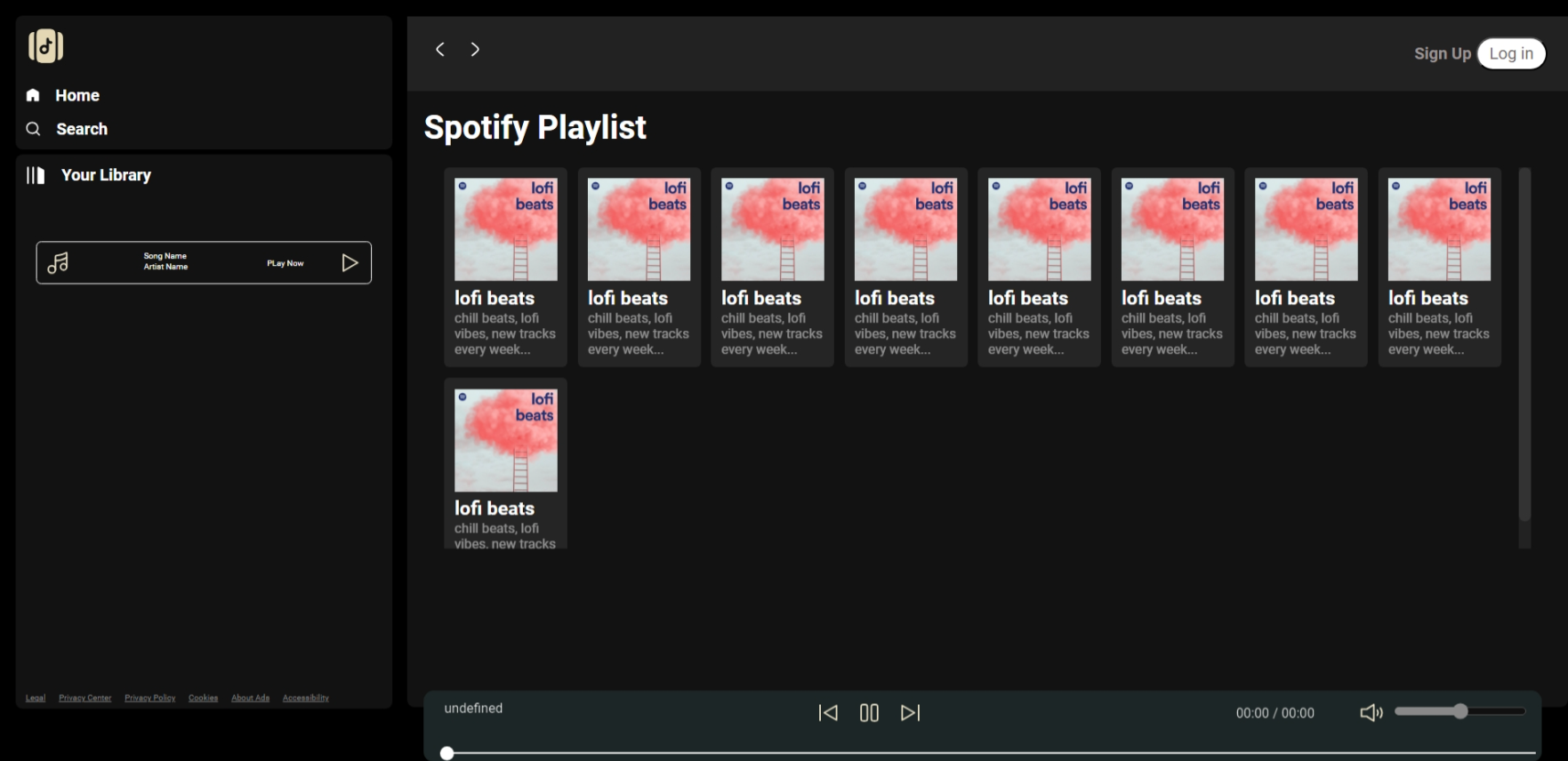Open the Cookies footer link

(x=203, y=698)
